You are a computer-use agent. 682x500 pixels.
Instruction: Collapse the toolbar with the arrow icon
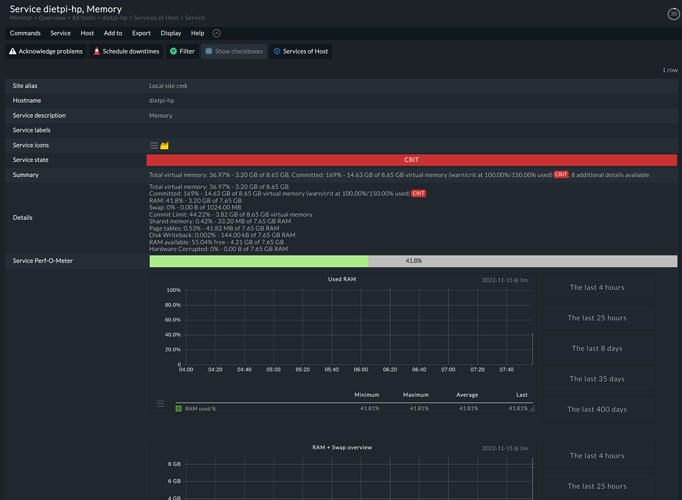point(217,33)
